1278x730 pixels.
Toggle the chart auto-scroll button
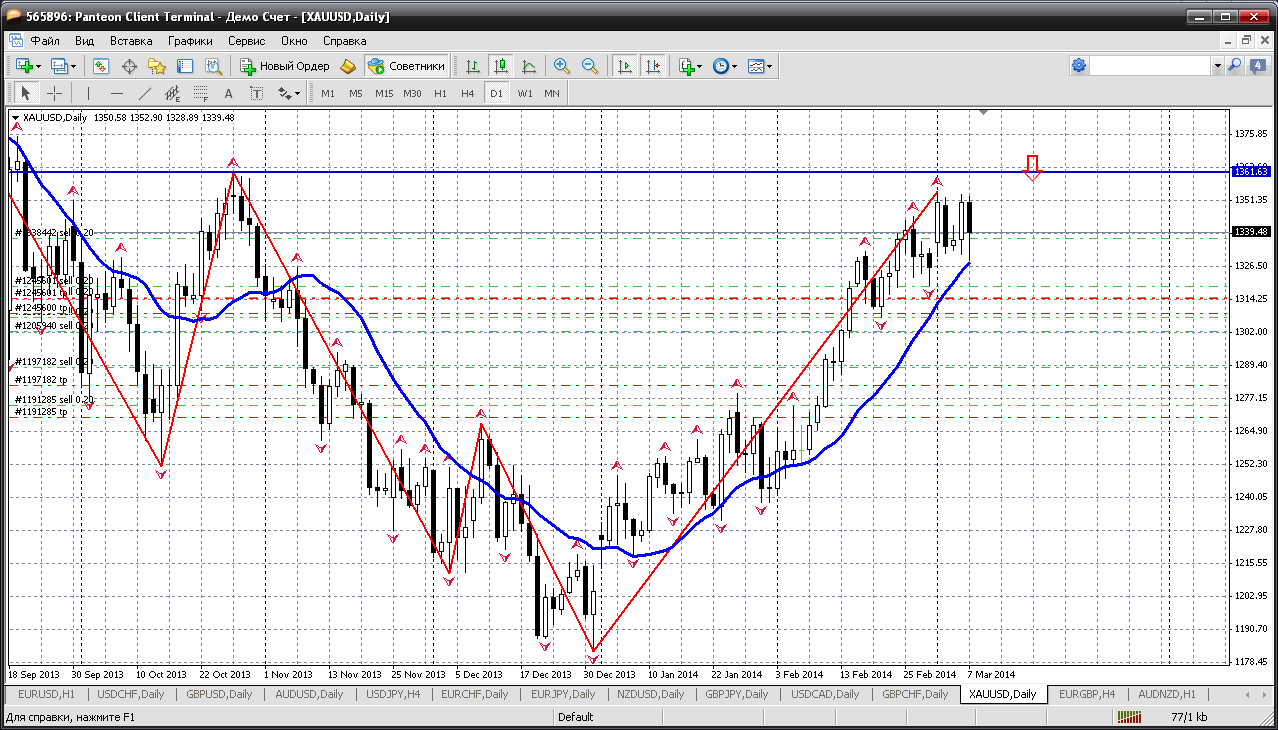click(625, 66)
